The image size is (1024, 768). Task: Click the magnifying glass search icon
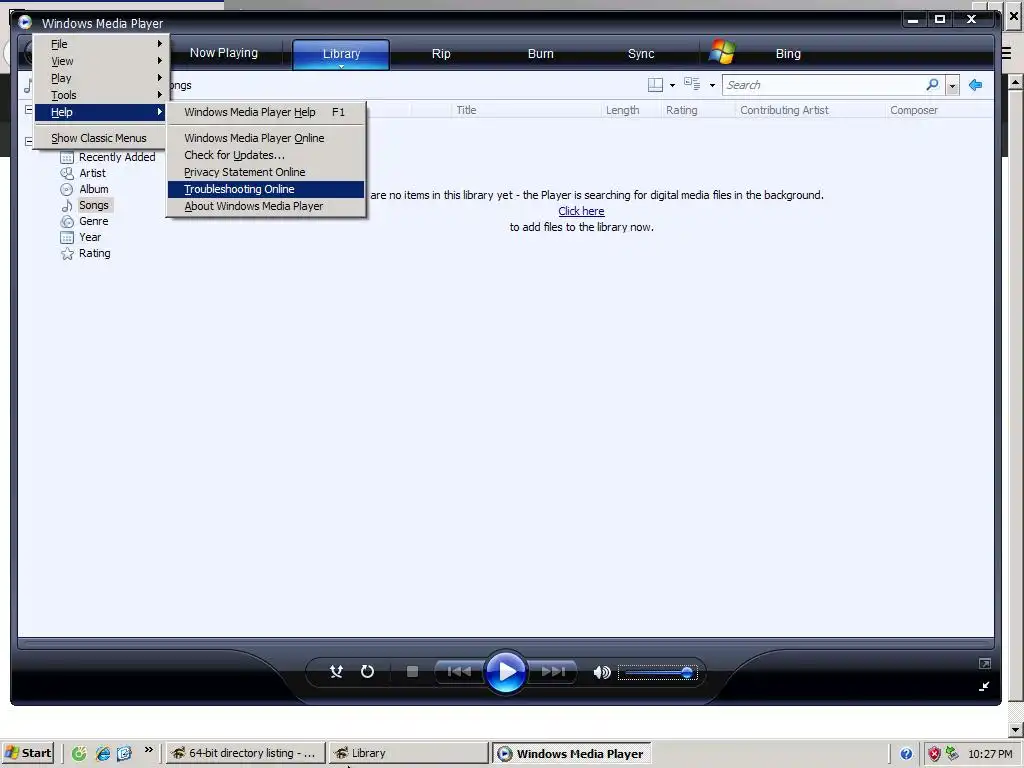coord(933,84)
